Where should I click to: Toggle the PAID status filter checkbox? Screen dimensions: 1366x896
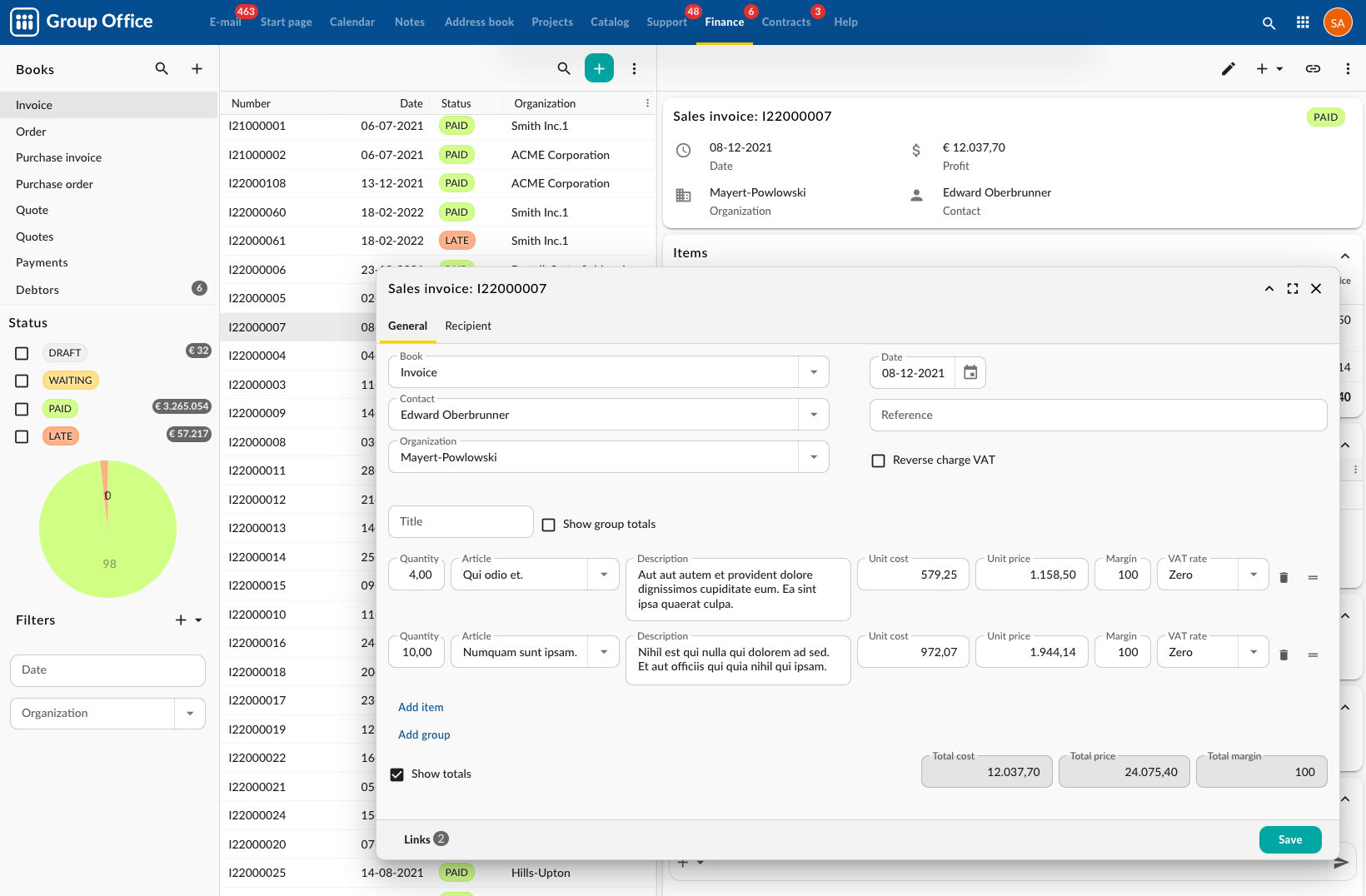point(22,409)
